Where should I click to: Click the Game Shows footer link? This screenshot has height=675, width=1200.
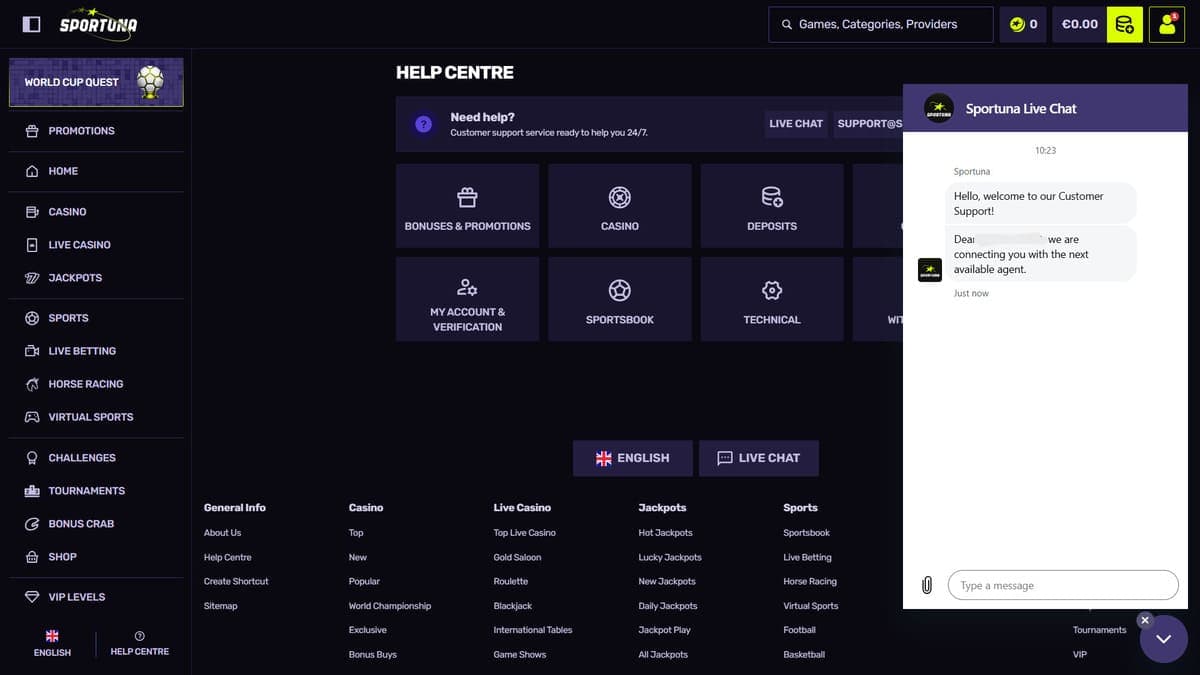tap(520, 655)
